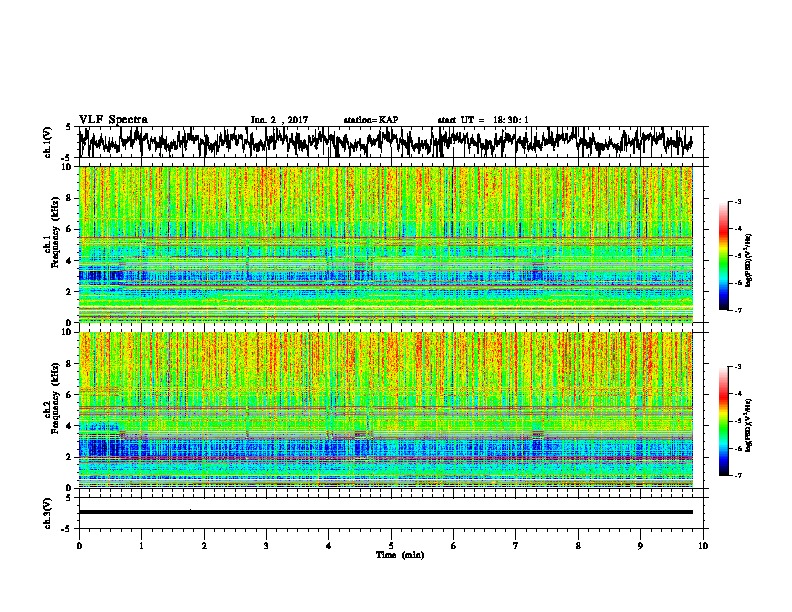This screenshot has width=792, height=612.
Task: Click the '8' kHz tick of ch.2 spectrogram
Action: pyautogui.click(x=70, y=364)
